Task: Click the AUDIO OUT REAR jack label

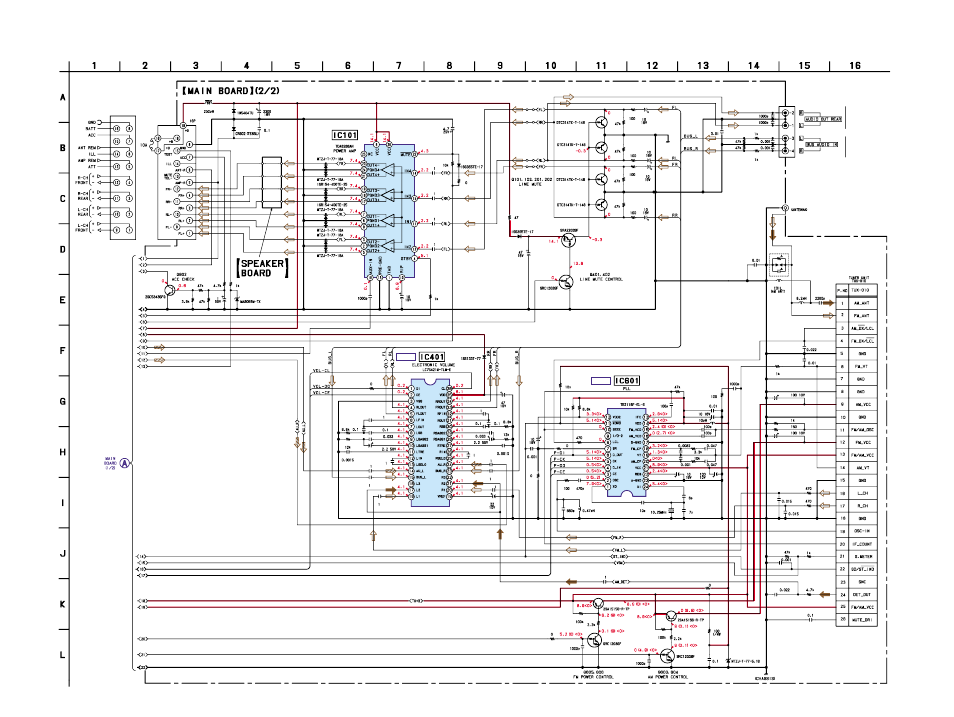Action: [823, 119]
